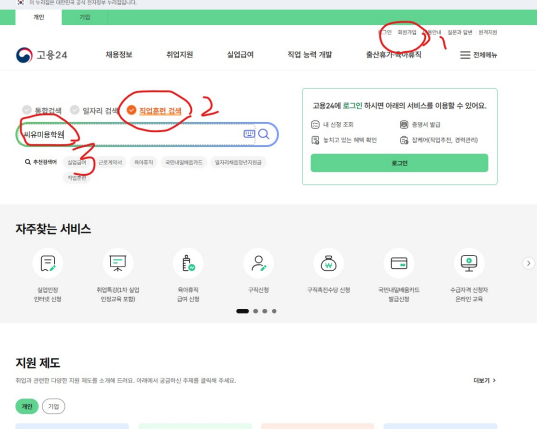Click 증명서 발급 text link

click(426, 124)
